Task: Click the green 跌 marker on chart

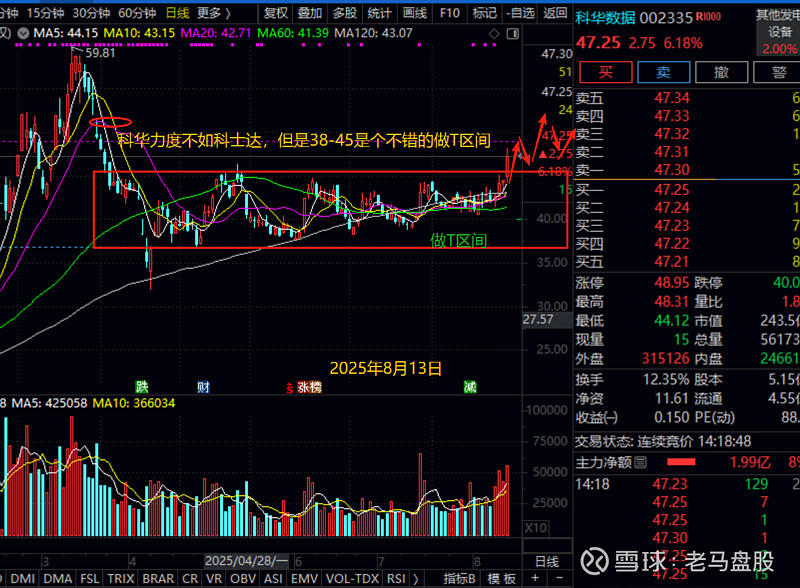Action: click(x=141, y=387)
